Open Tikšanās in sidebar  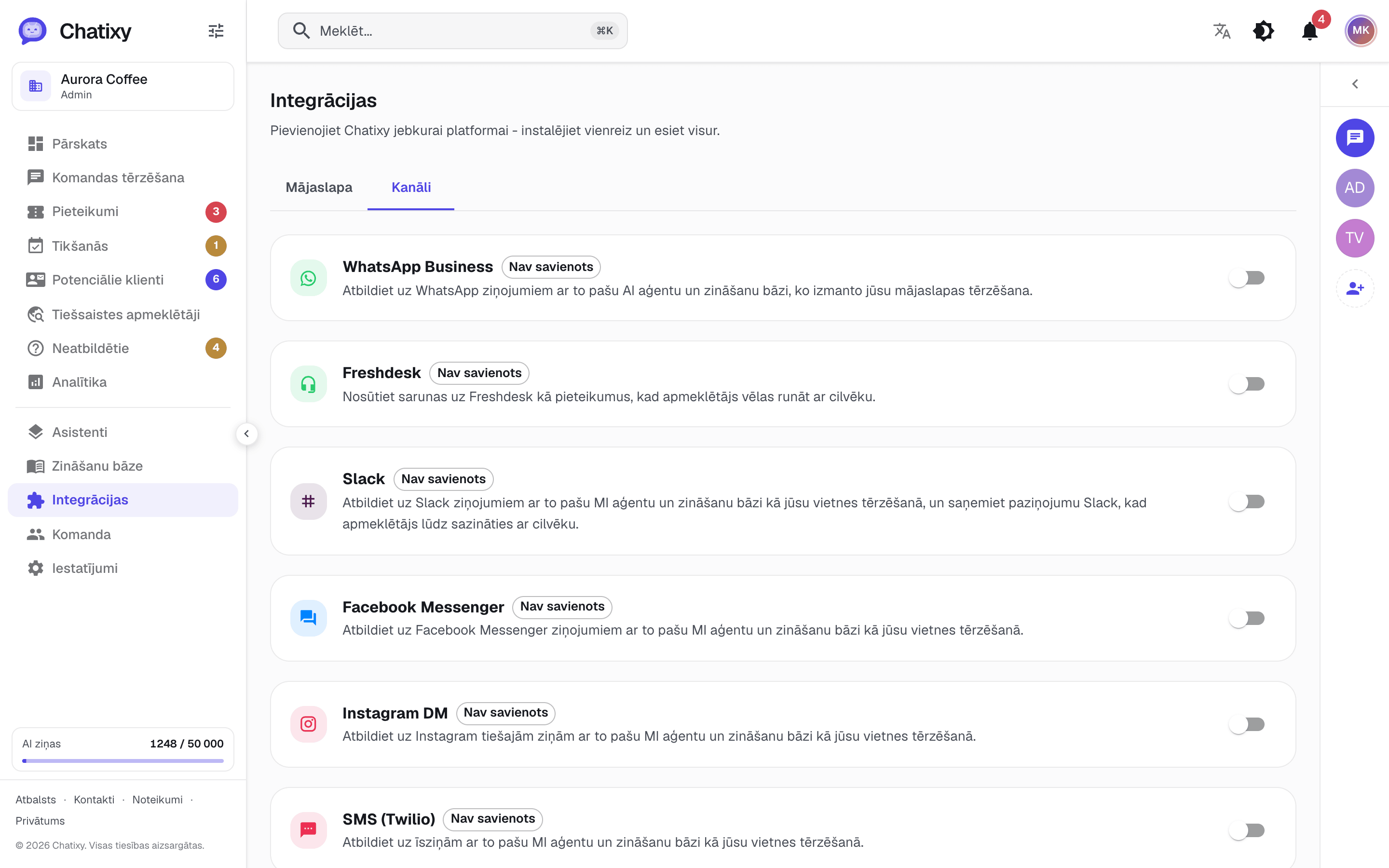point(123,246)
